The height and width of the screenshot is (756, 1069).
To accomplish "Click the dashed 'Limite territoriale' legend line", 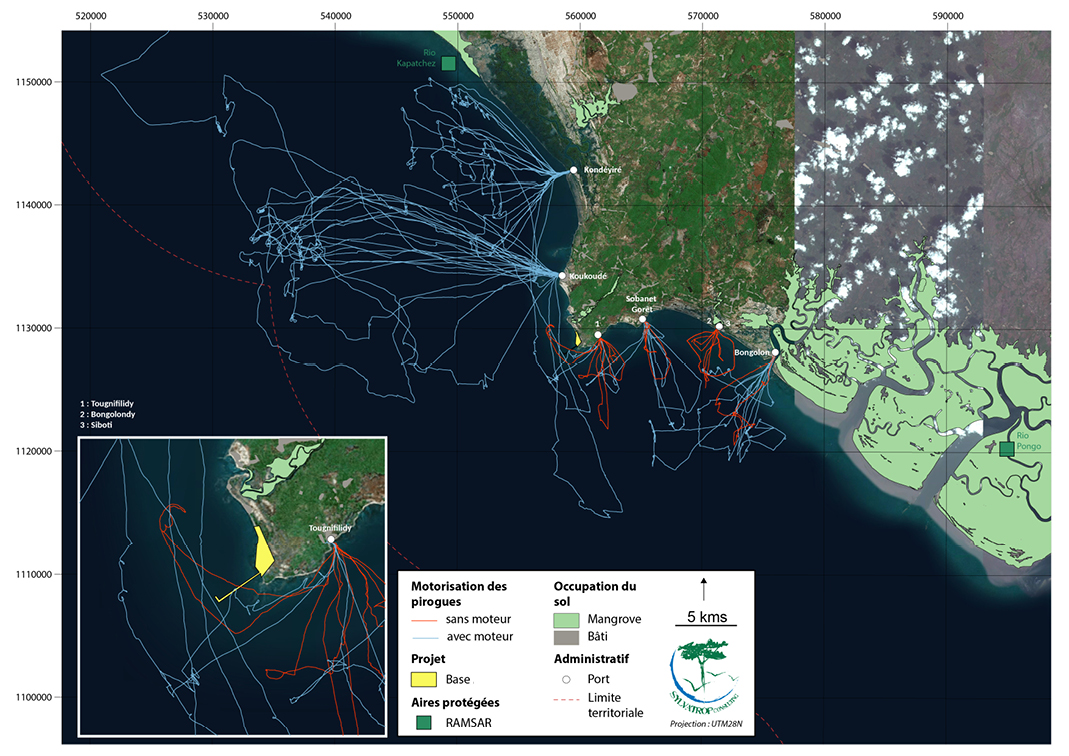I will [x=566, y=697].
